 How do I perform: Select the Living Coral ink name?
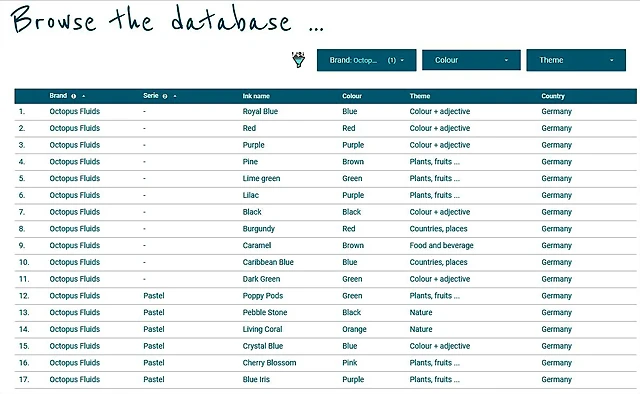262,329
